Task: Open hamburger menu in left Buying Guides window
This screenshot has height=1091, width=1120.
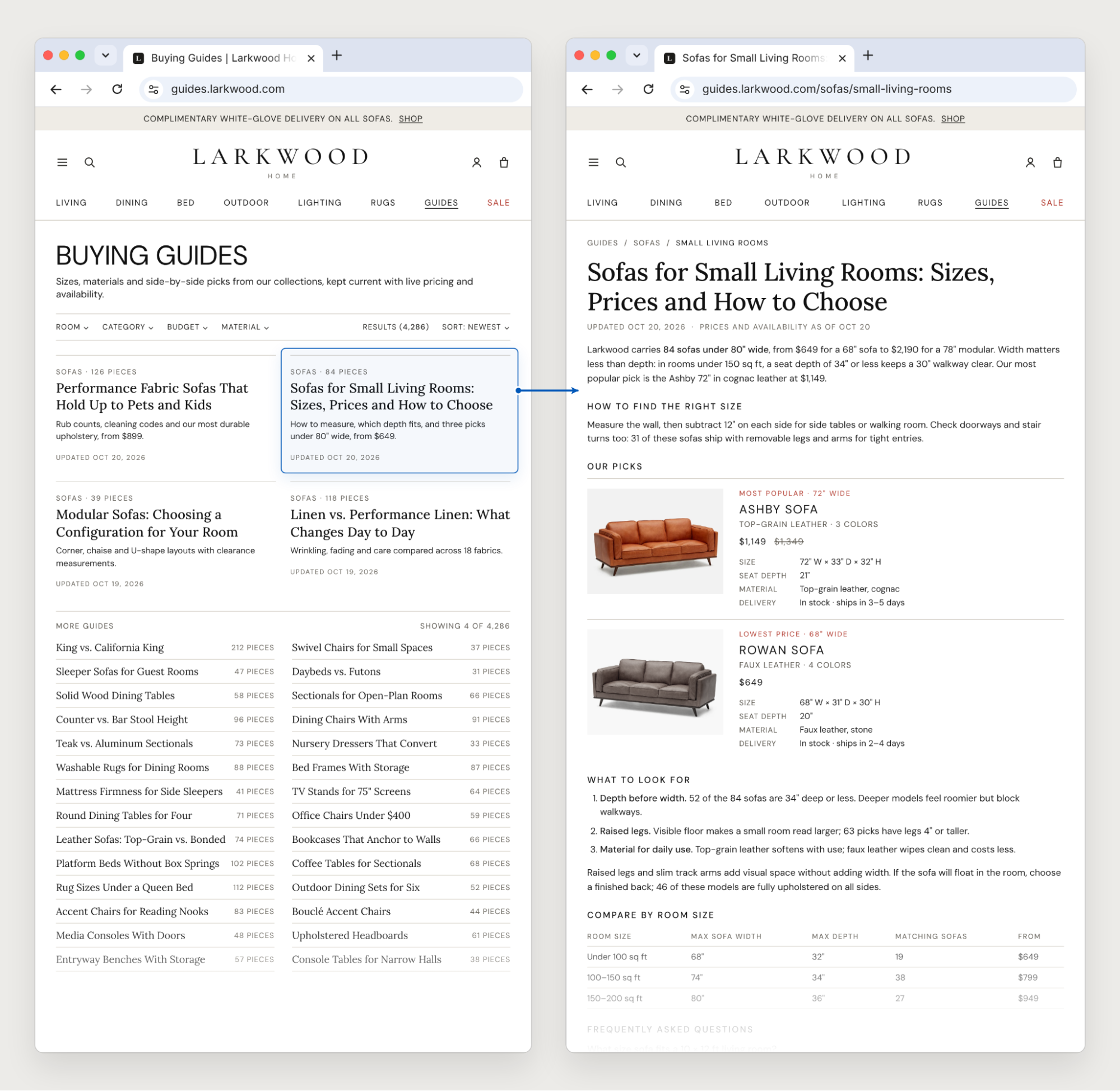Action: click(63, 163)
